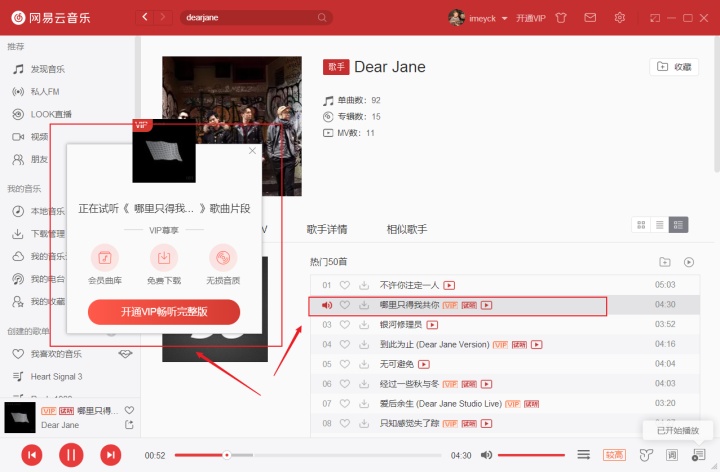Play all of 热门50首

point(689,262)
